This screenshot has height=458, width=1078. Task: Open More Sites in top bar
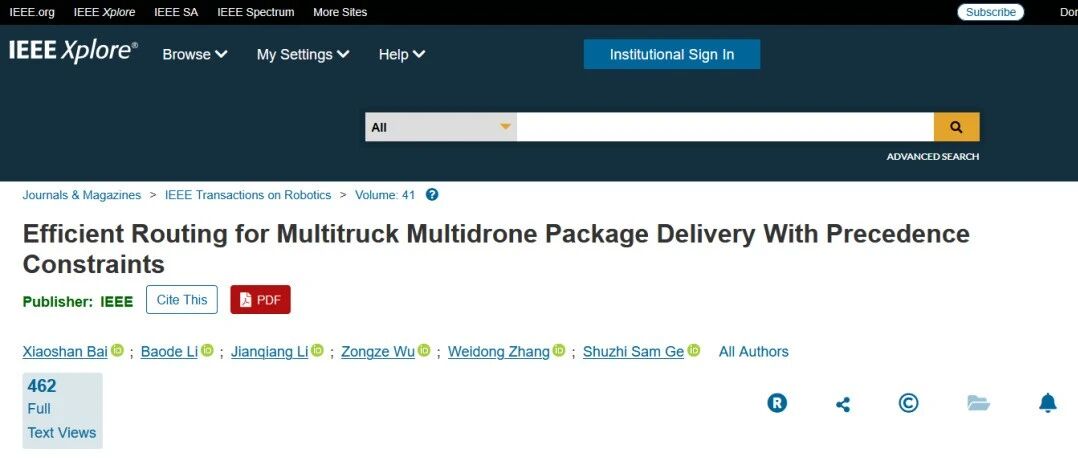[340, 12]
